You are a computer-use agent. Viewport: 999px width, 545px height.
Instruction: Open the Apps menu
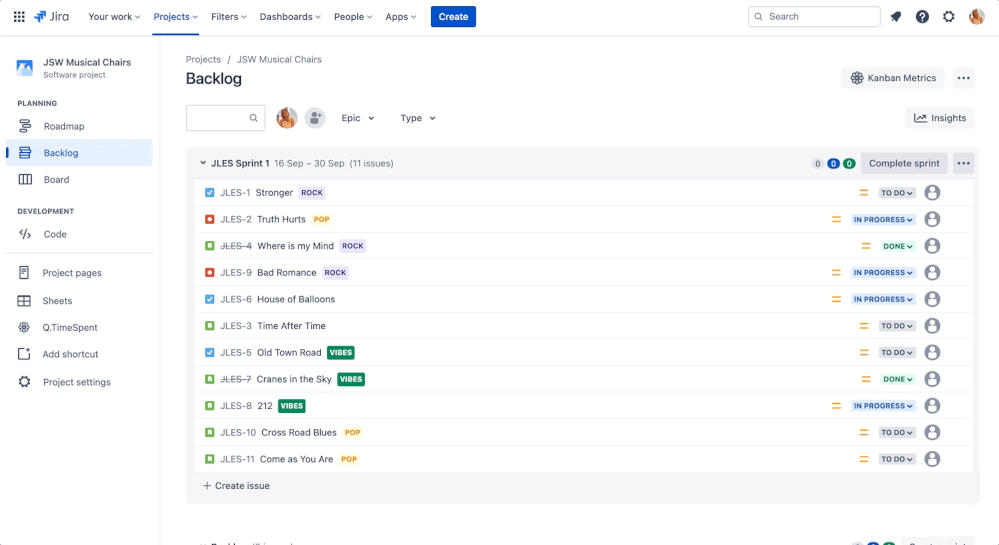pos(401,17)
